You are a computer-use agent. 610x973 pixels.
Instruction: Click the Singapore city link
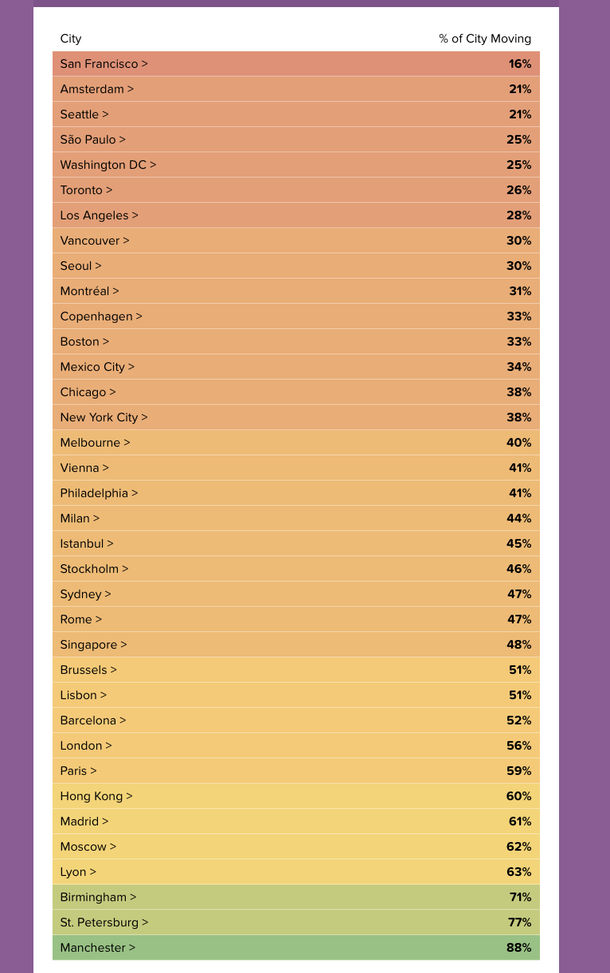click(93, 645)
